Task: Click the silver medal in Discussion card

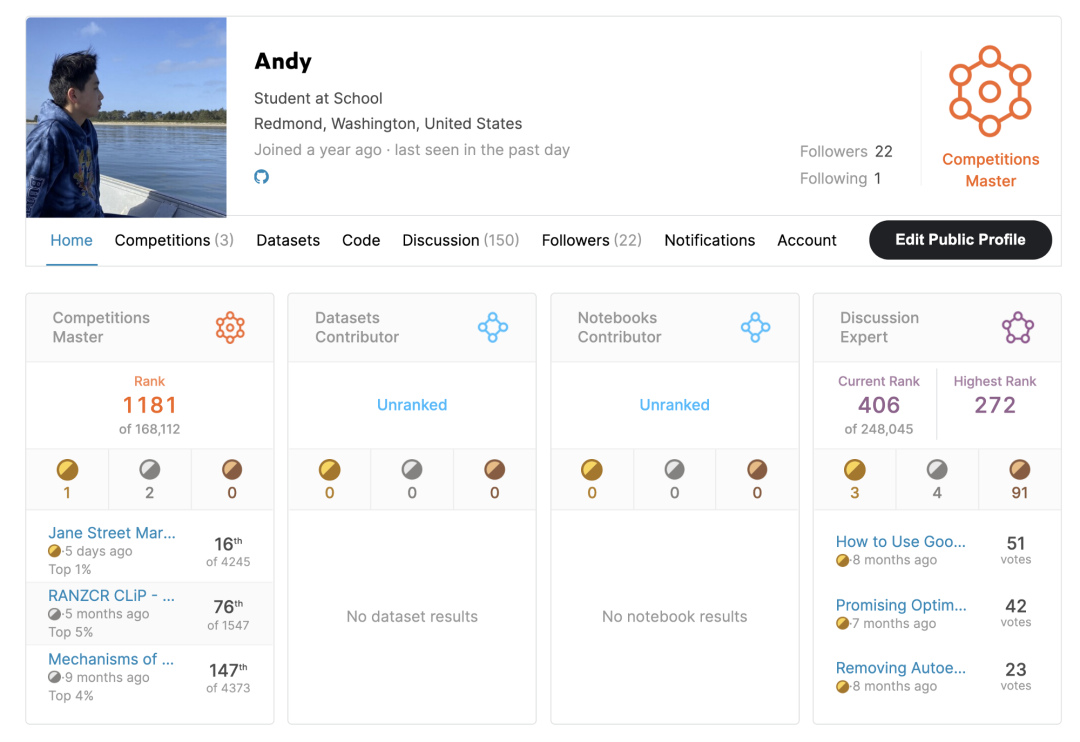Action: pyautogui.click(x=936, y=470)
